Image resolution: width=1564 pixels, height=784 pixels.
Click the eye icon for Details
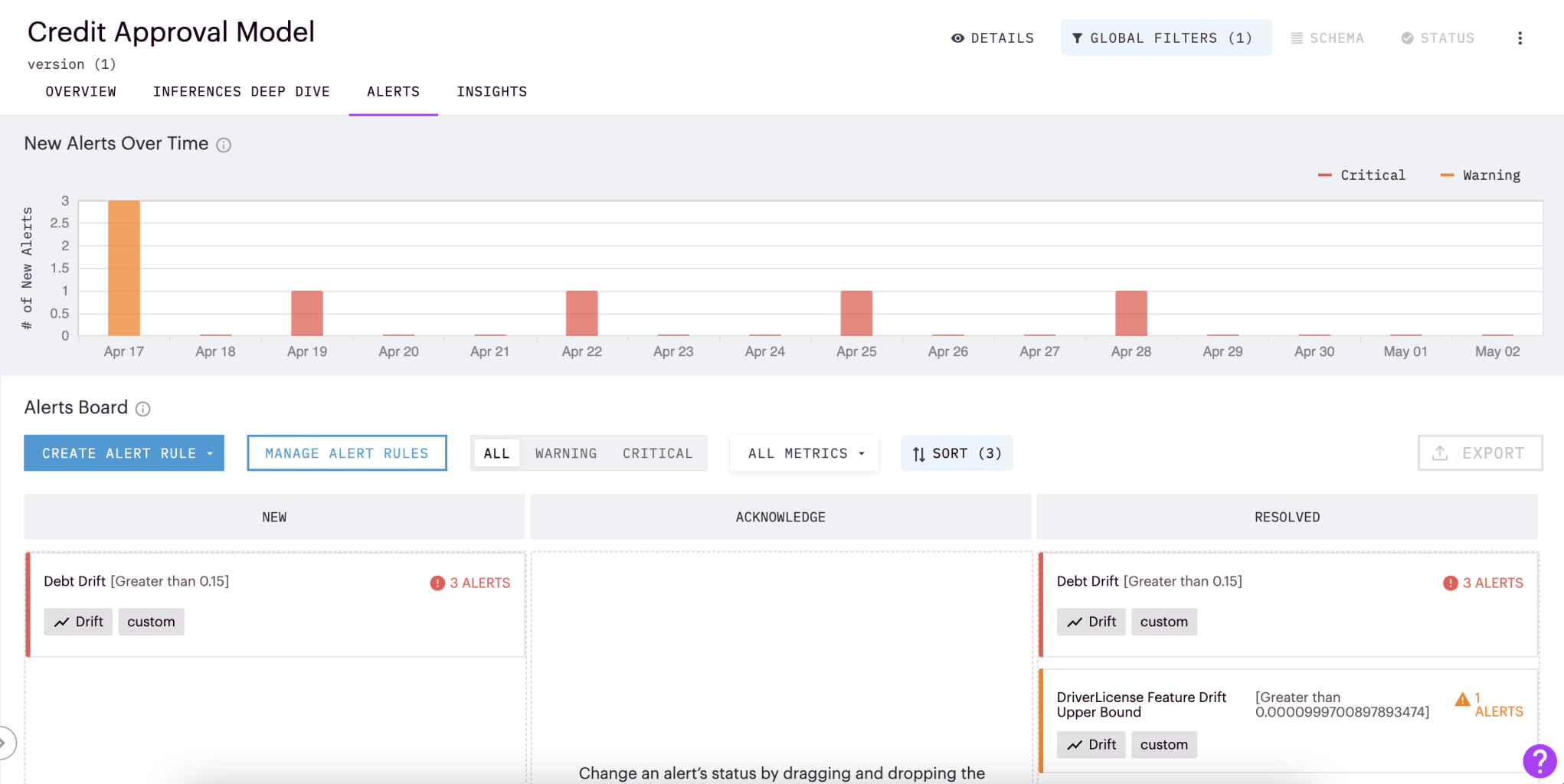(957, 38)
